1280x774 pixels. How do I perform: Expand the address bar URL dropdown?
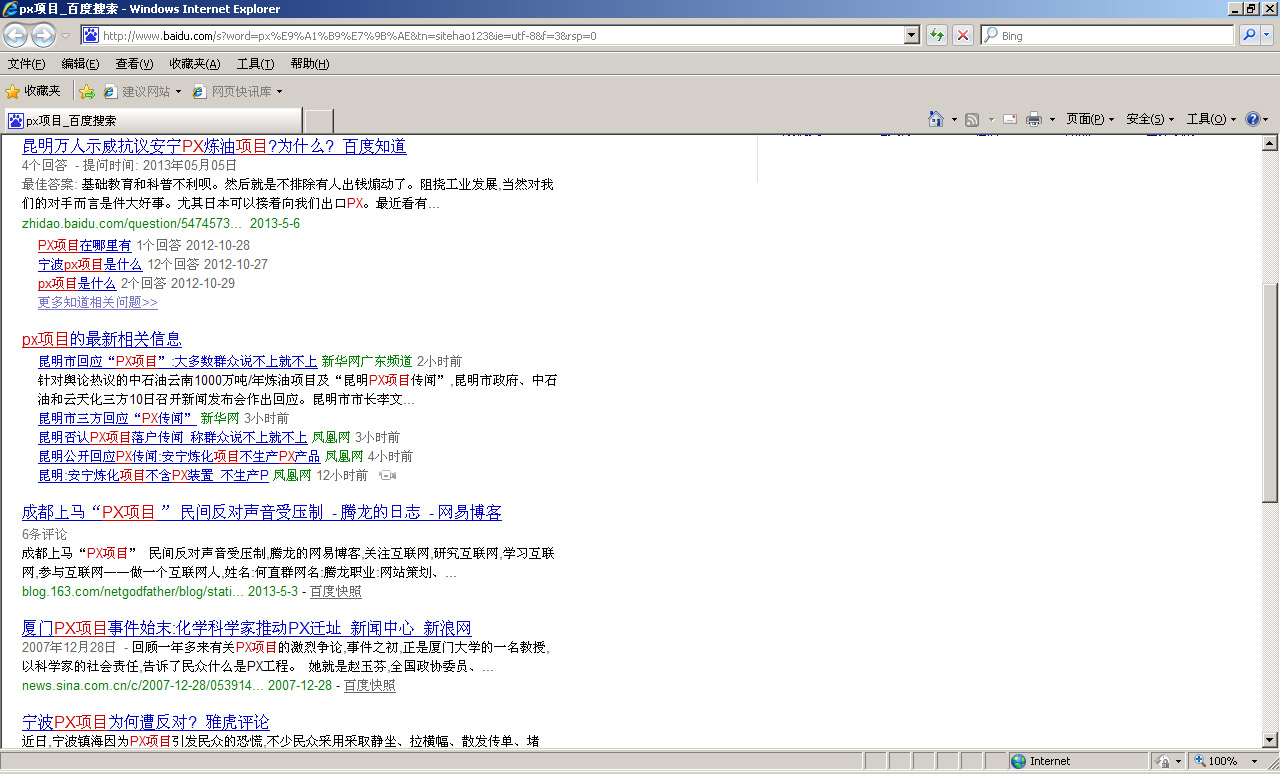911,36
